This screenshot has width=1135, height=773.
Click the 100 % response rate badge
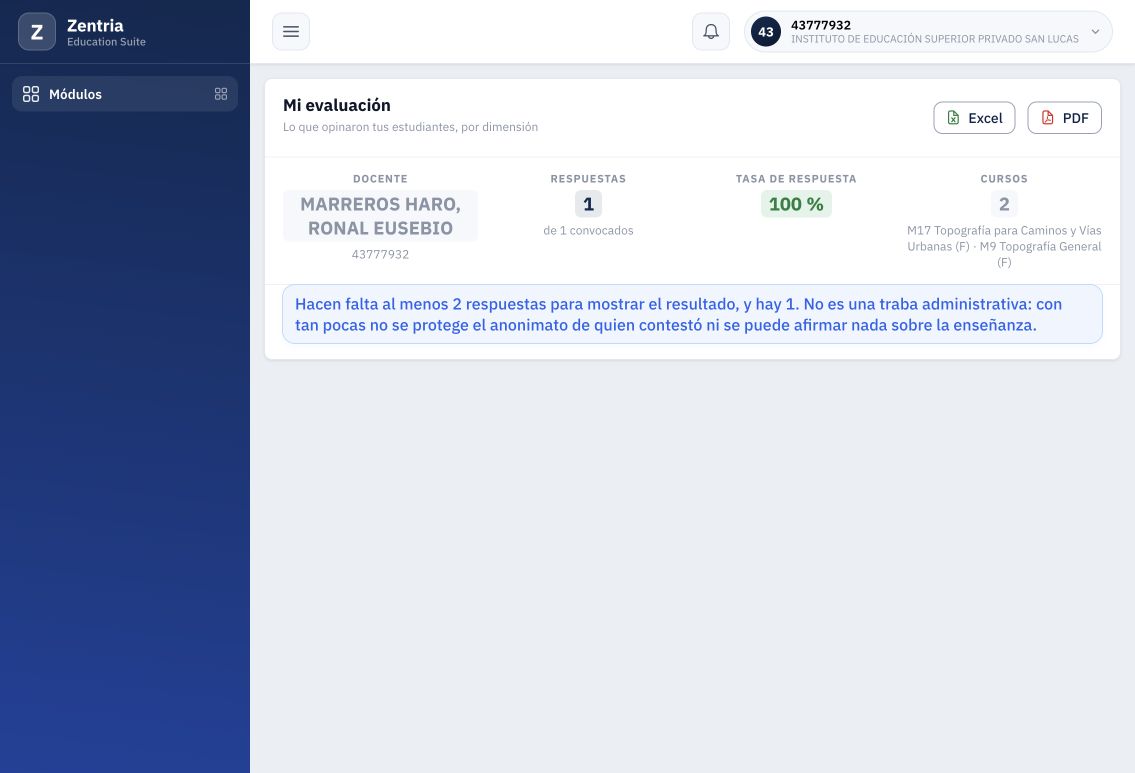pos(796,204)
